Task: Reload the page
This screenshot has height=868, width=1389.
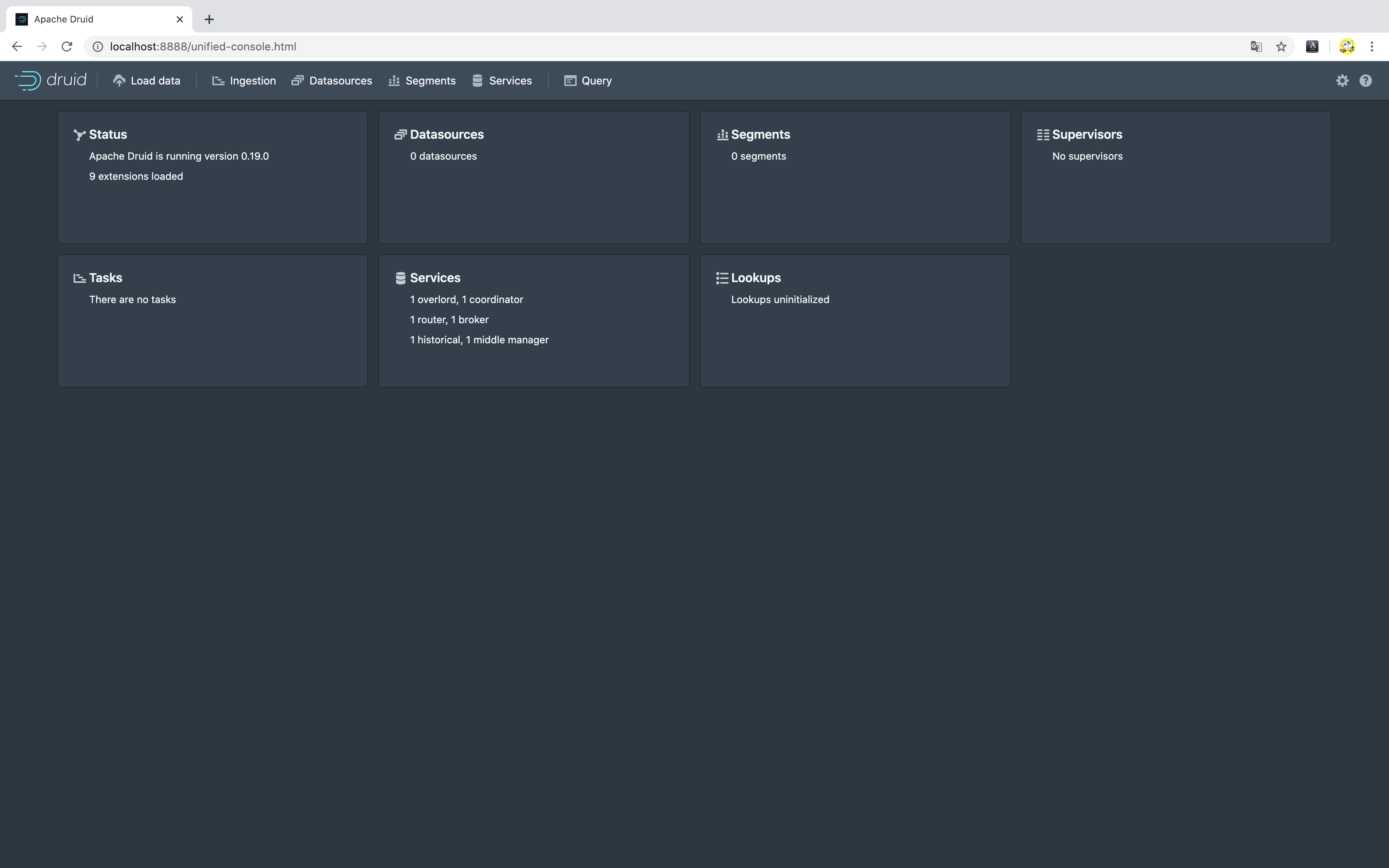Action: [67, 46]
